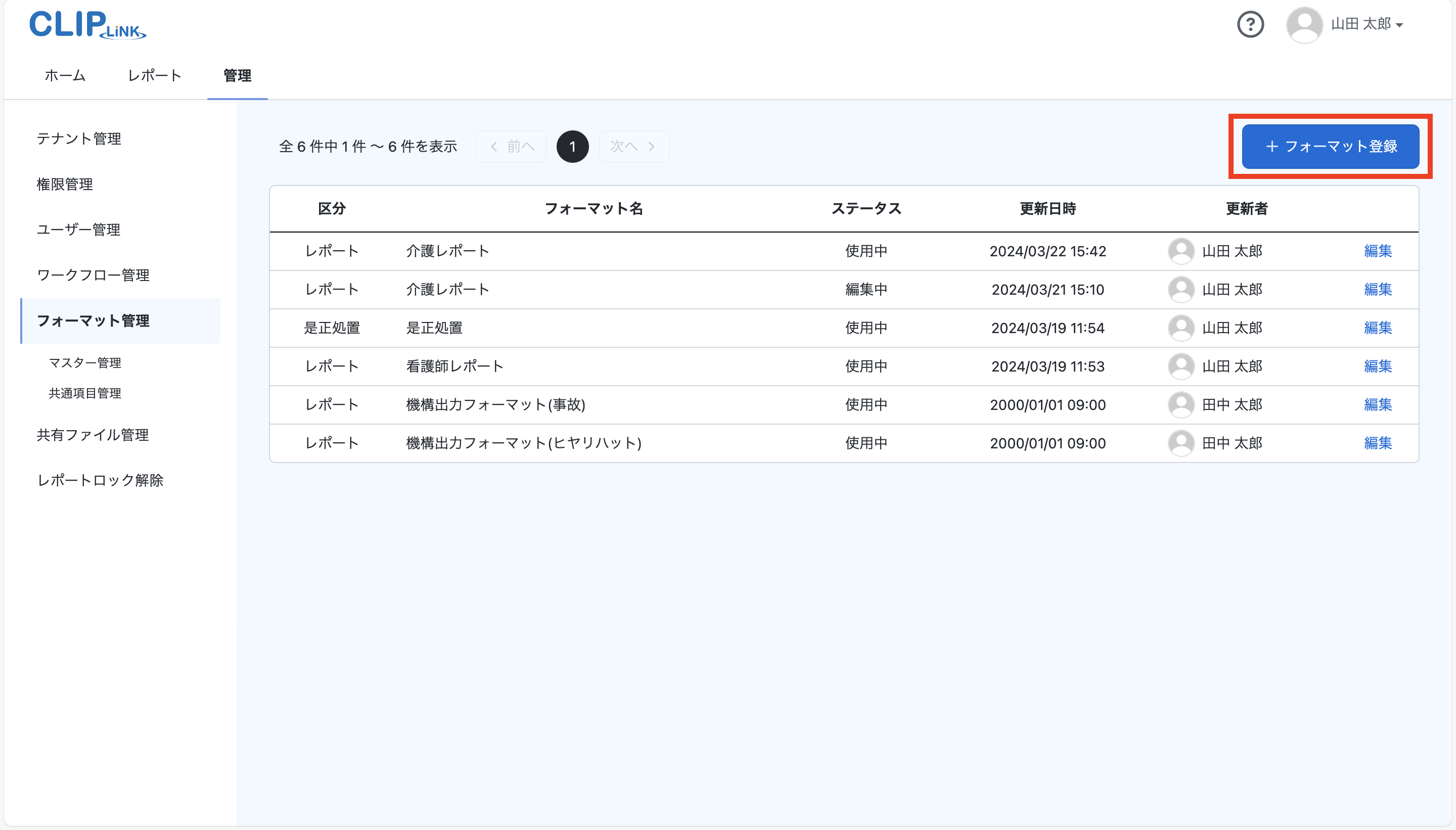Open レポートロック解除 in the sidebar

click(x=100, y=481)
